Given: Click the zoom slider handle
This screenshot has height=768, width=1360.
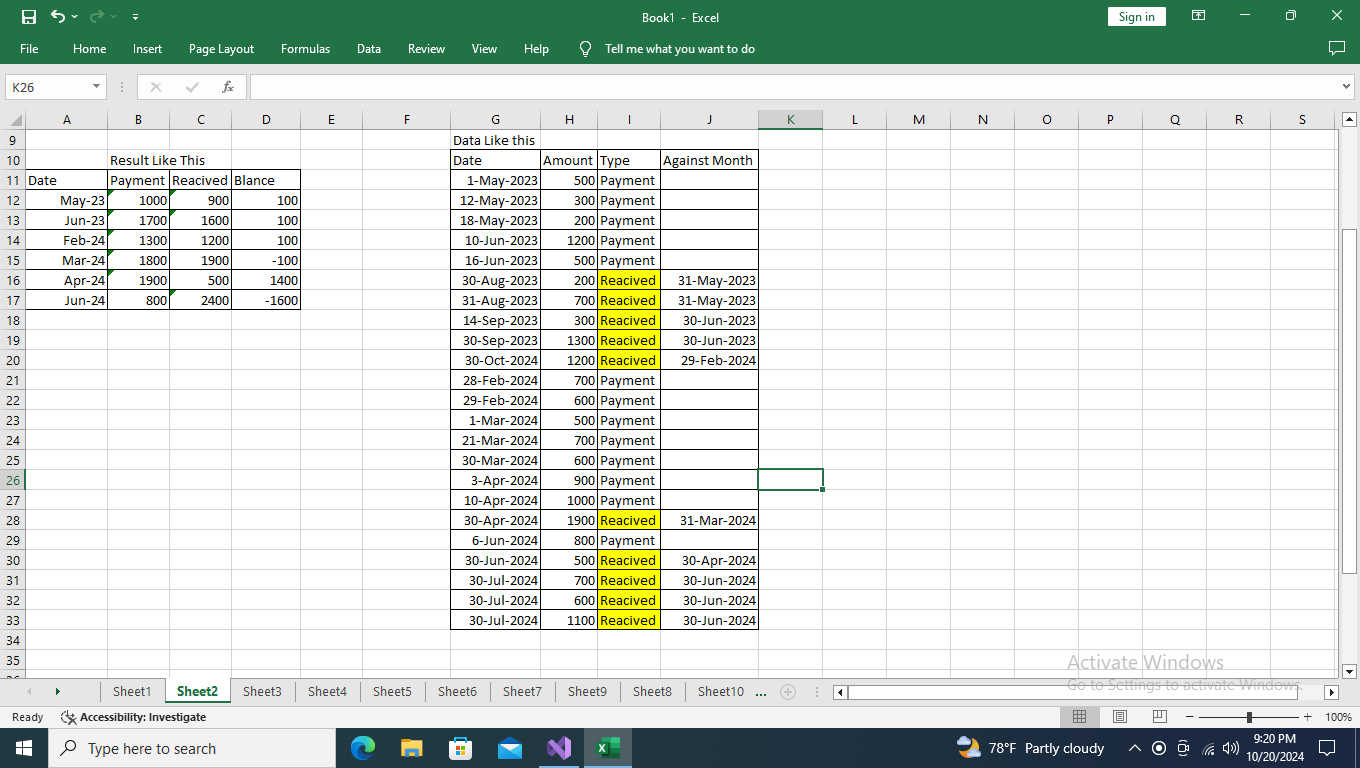Looking at the screenshot, I should pos(1249,717).
